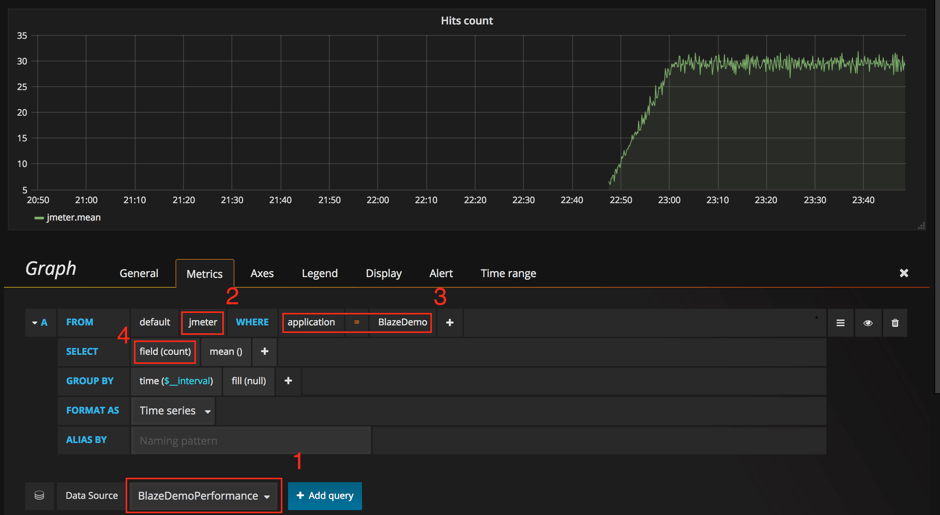This screenshot has width=940, height=515.
Task: Open the query options hamburger menu
Action: tap(840, 323)
